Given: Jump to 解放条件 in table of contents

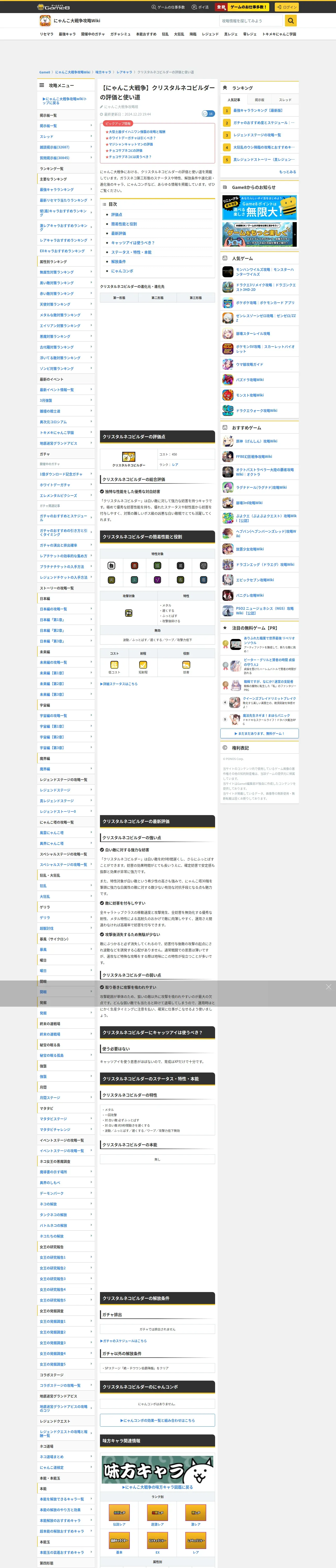Looking at the screenshot, I should click(118, 262).
